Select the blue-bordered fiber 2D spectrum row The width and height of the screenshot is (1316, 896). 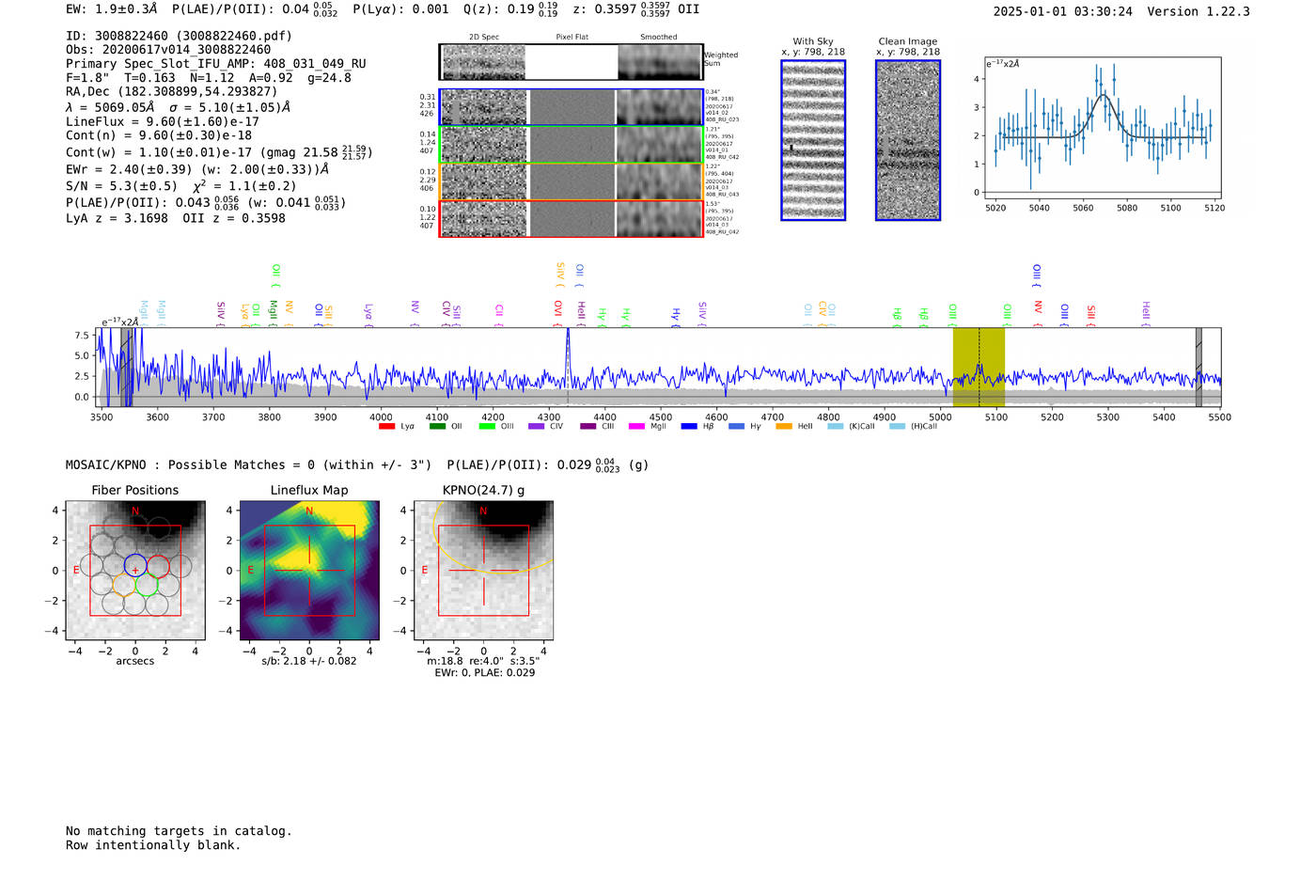[x=571, y=107]
